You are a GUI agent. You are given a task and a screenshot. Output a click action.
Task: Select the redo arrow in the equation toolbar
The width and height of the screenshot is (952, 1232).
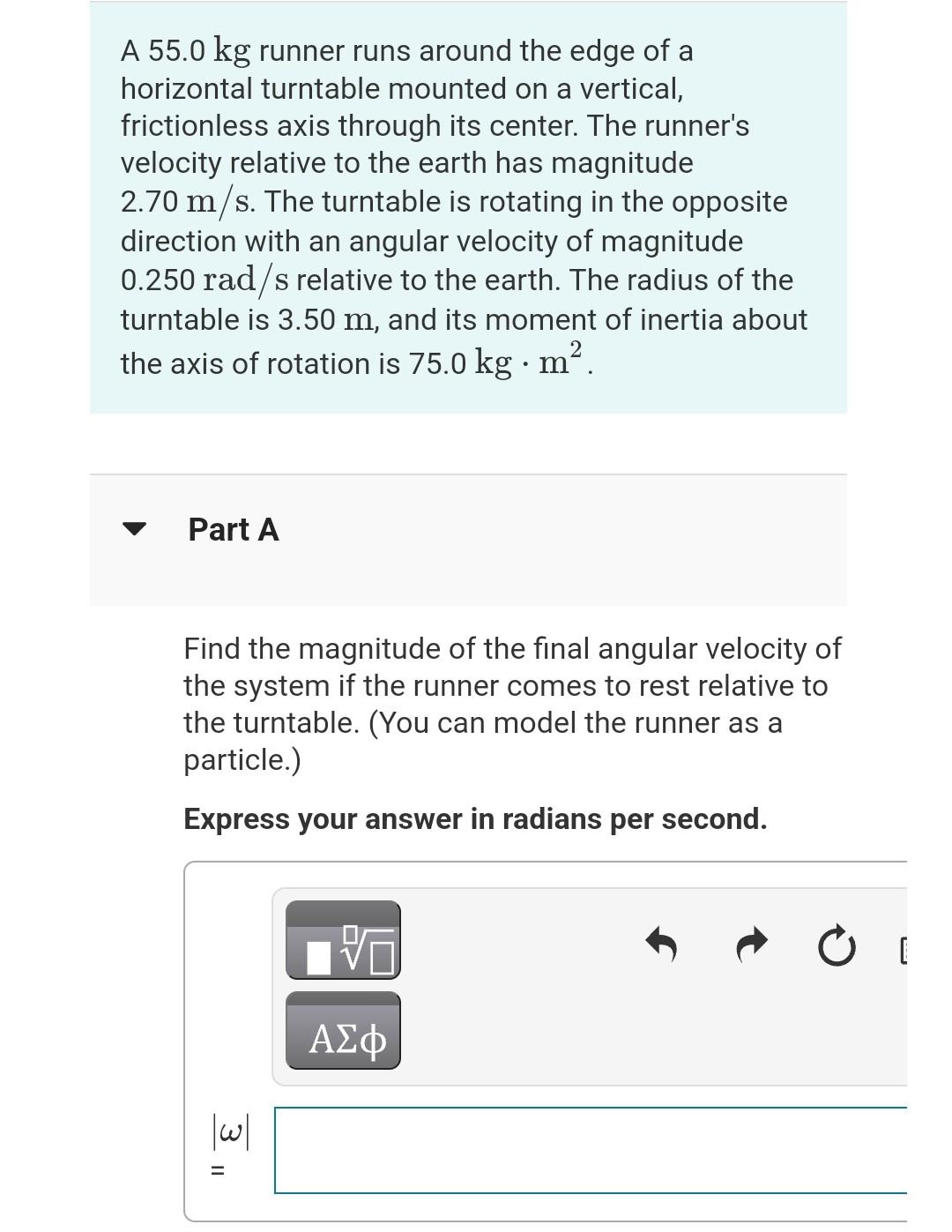click(750, 945)
